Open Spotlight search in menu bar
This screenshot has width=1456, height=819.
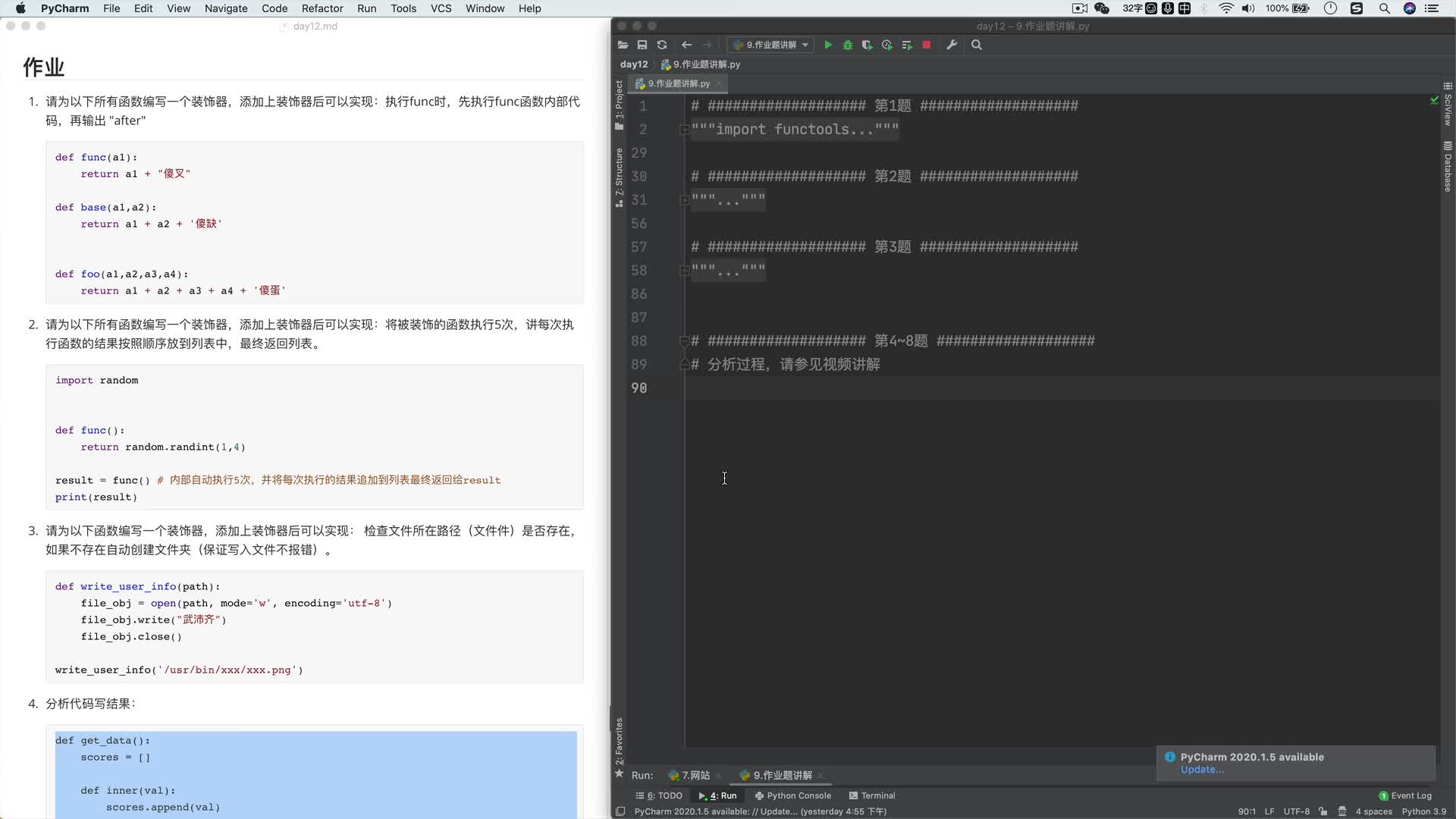[1384, 8]
